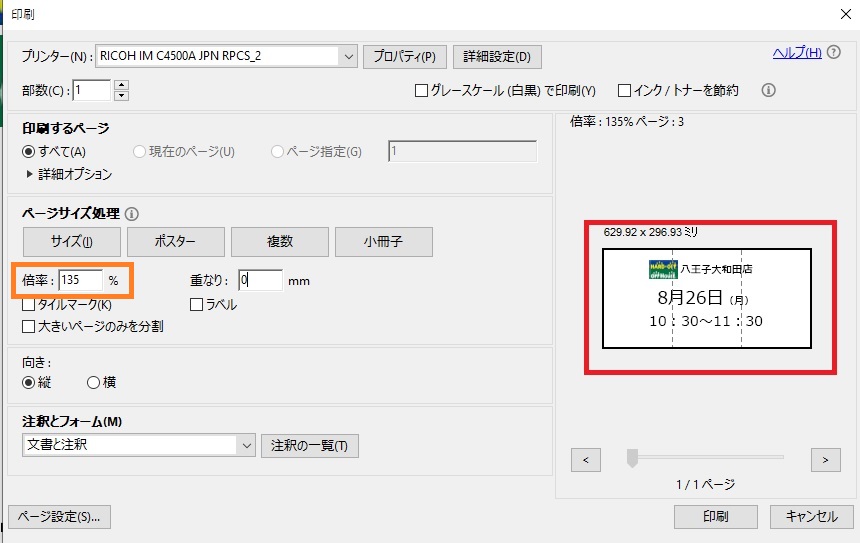Click info icon beside ink/toner saving option

[x=769, y=90]
